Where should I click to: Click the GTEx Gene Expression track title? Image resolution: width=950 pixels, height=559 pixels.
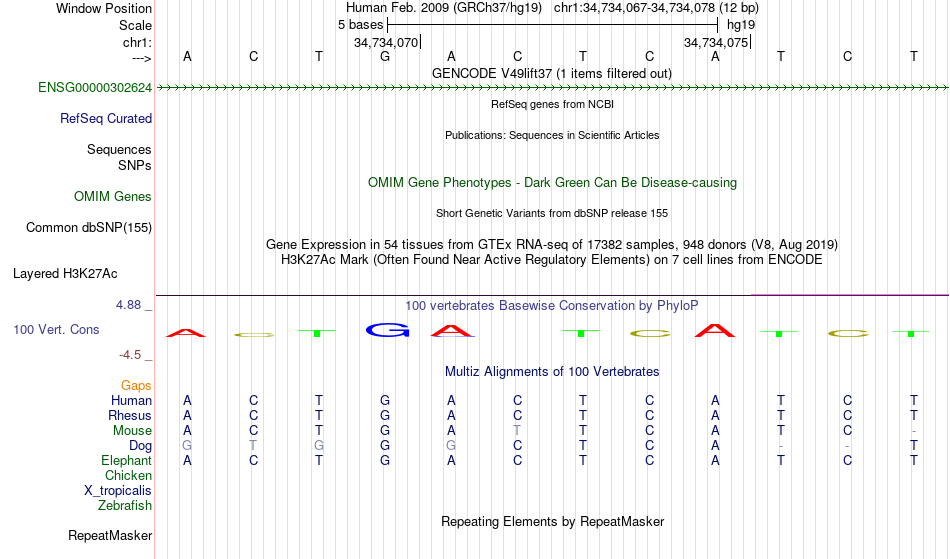pos(552,245)
